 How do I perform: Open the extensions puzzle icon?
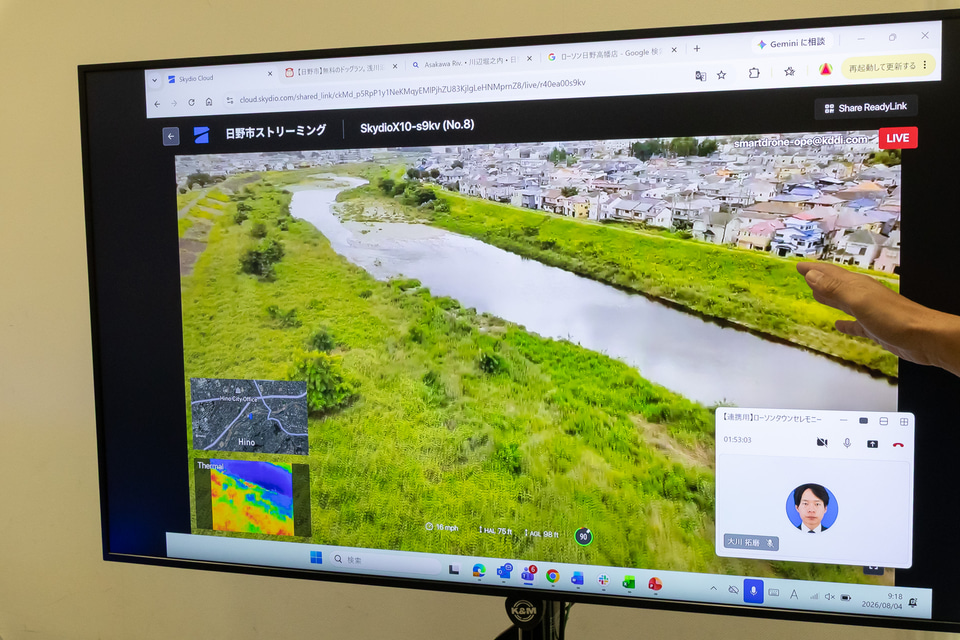tap(754, 73)
